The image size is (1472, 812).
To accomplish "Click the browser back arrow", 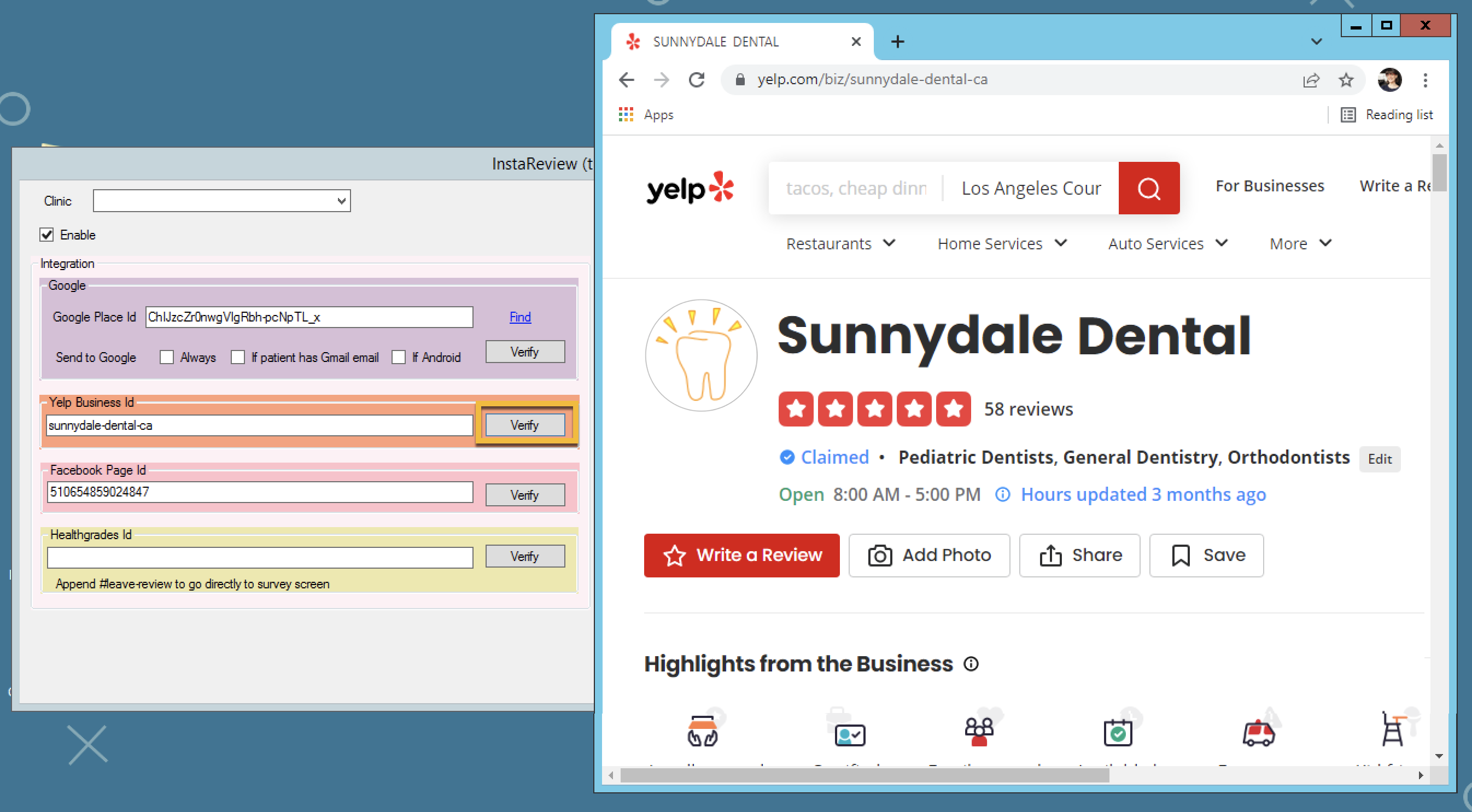I will coord(627,79).
